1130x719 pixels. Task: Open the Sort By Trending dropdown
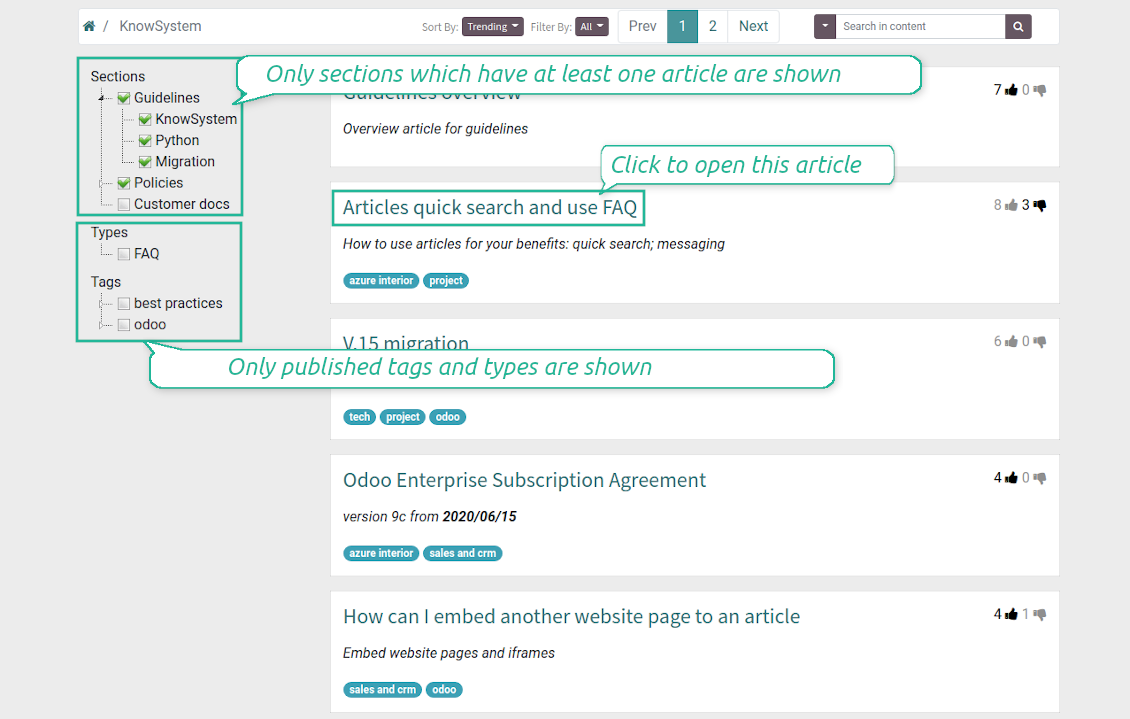pos(492,27)
